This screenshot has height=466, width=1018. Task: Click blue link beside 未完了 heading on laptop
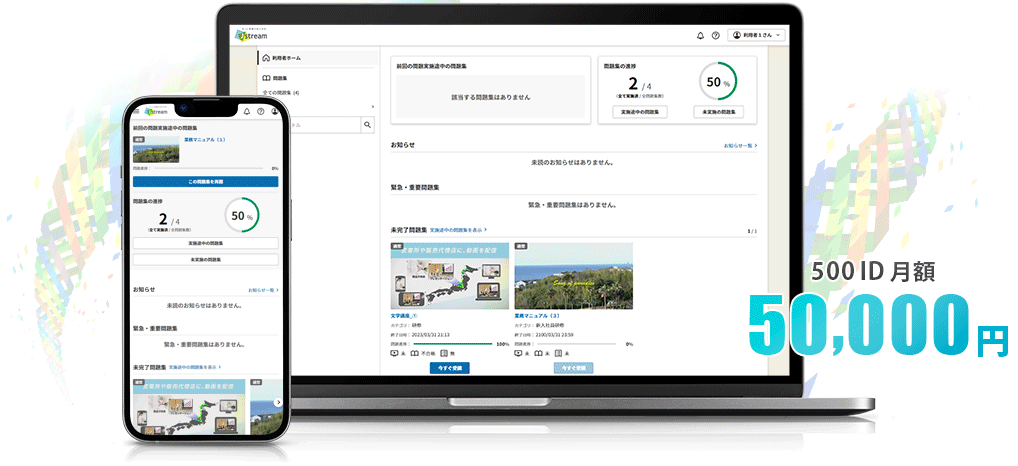(458, 230)
